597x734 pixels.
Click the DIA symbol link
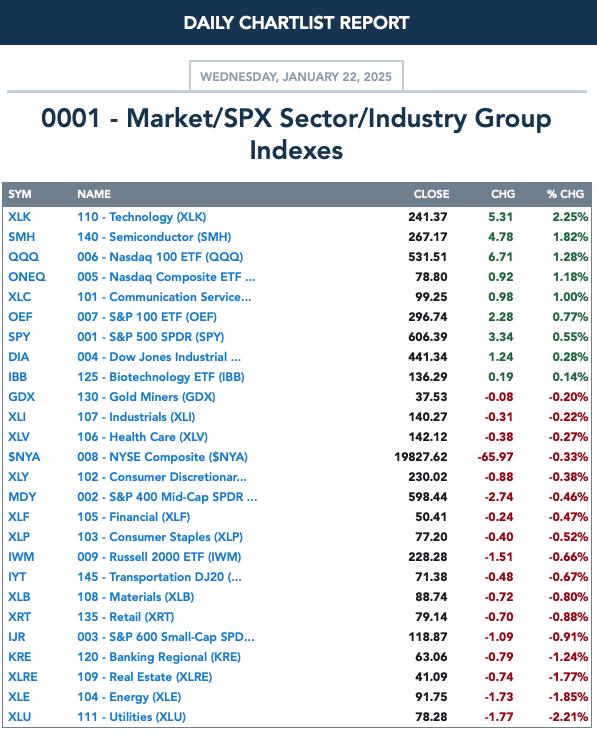click(x=19, y=357)
